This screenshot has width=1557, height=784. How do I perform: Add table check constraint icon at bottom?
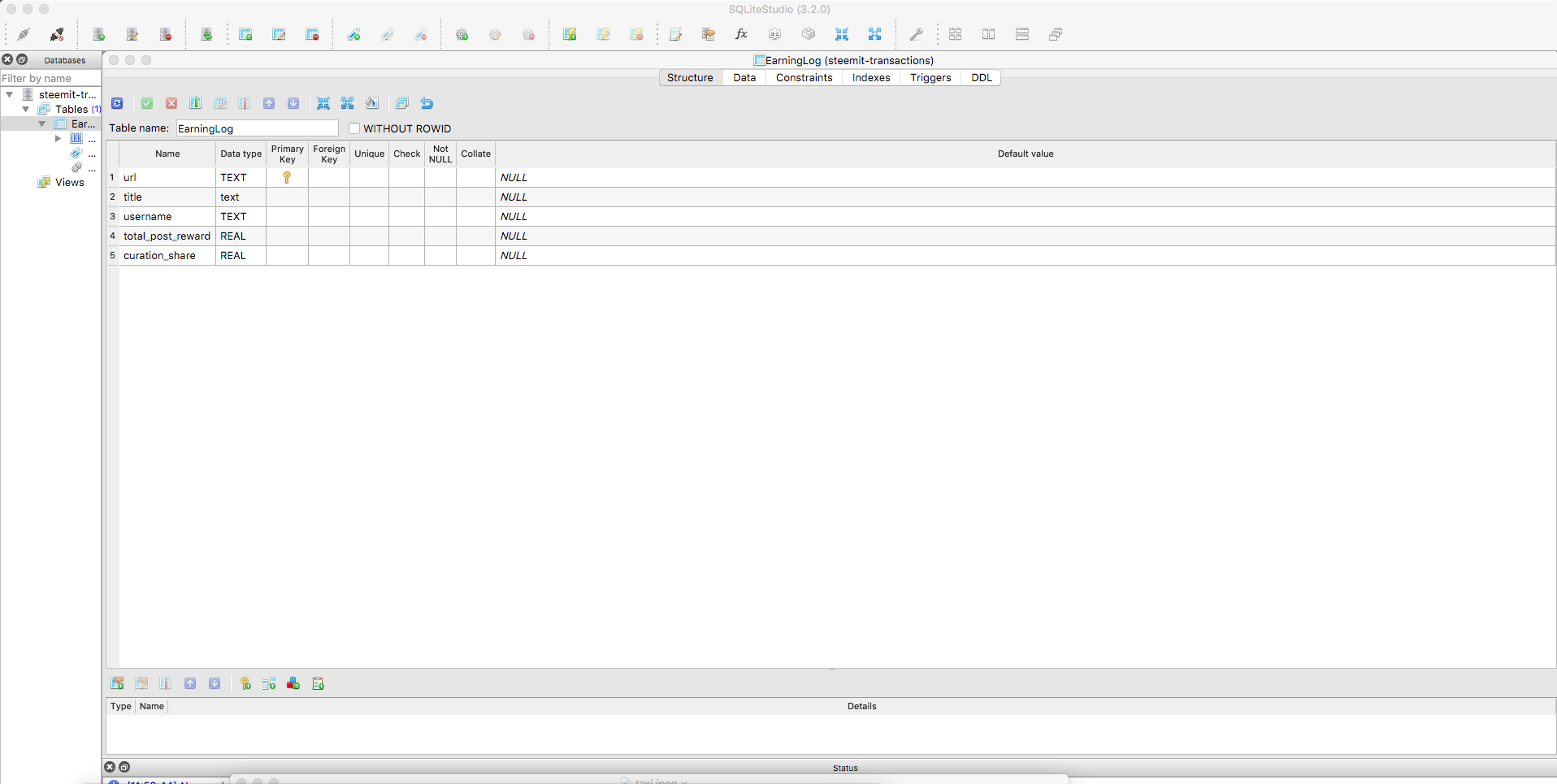pos(318,683)
